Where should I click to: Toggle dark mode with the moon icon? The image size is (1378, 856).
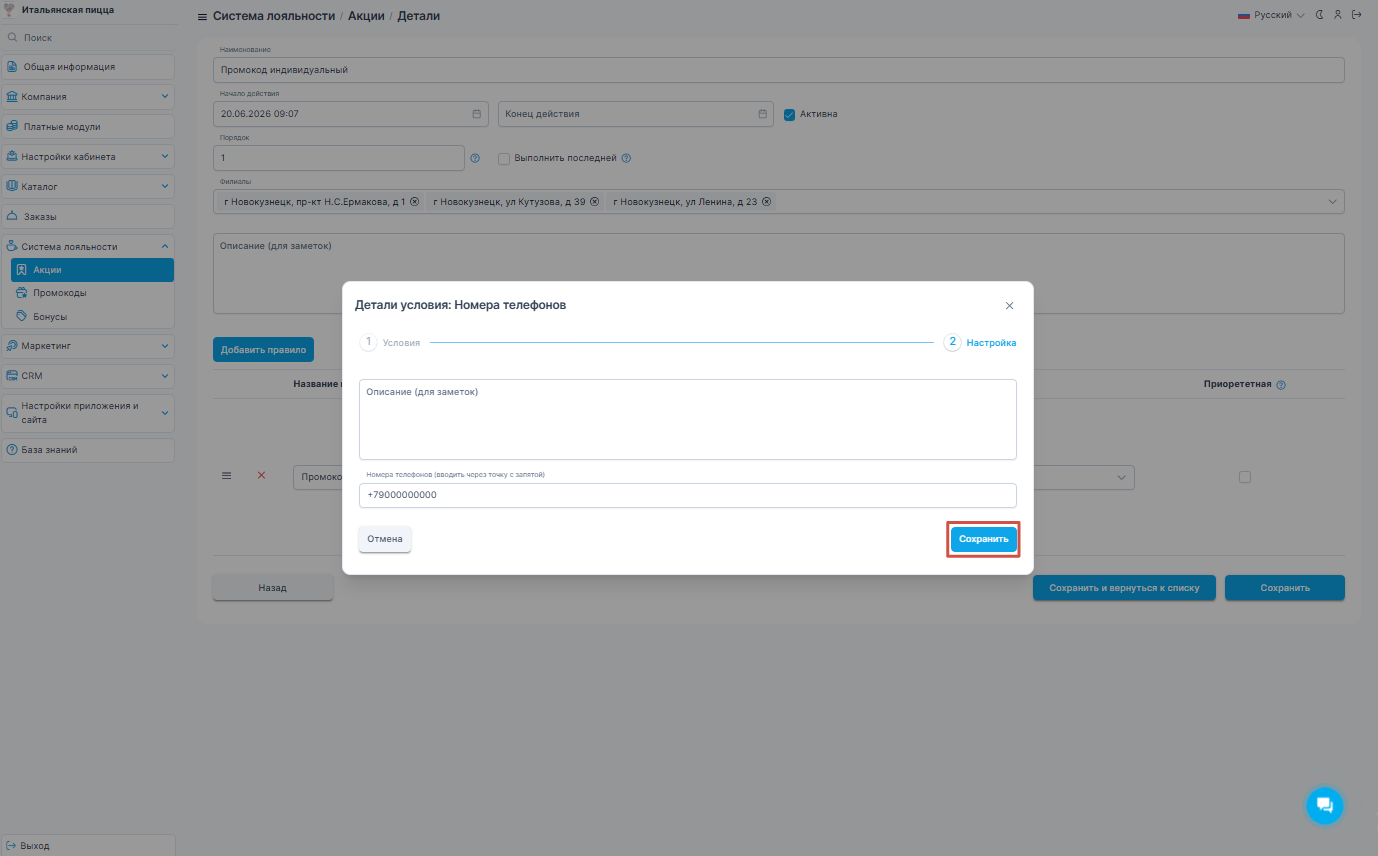pyautogui.click(x=1320, y=15)
